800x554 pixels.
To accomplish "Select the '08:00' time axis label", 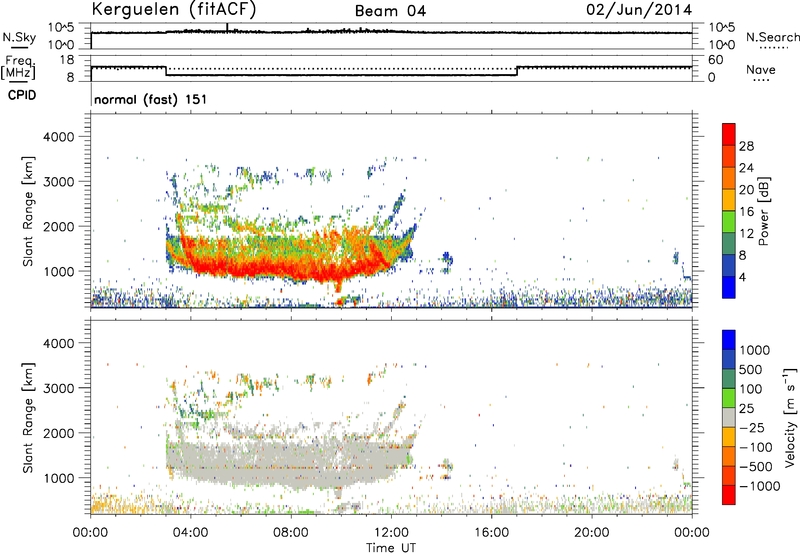I will coord(290,533).
